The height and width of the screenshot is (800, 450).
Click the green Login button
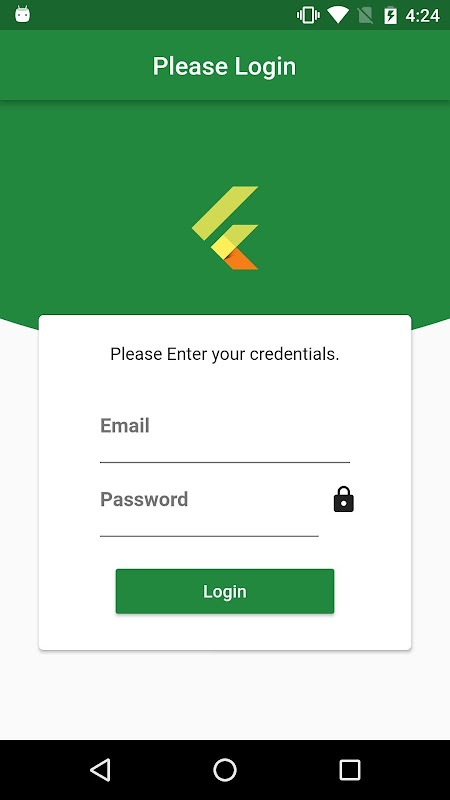[x=225, y=591]
